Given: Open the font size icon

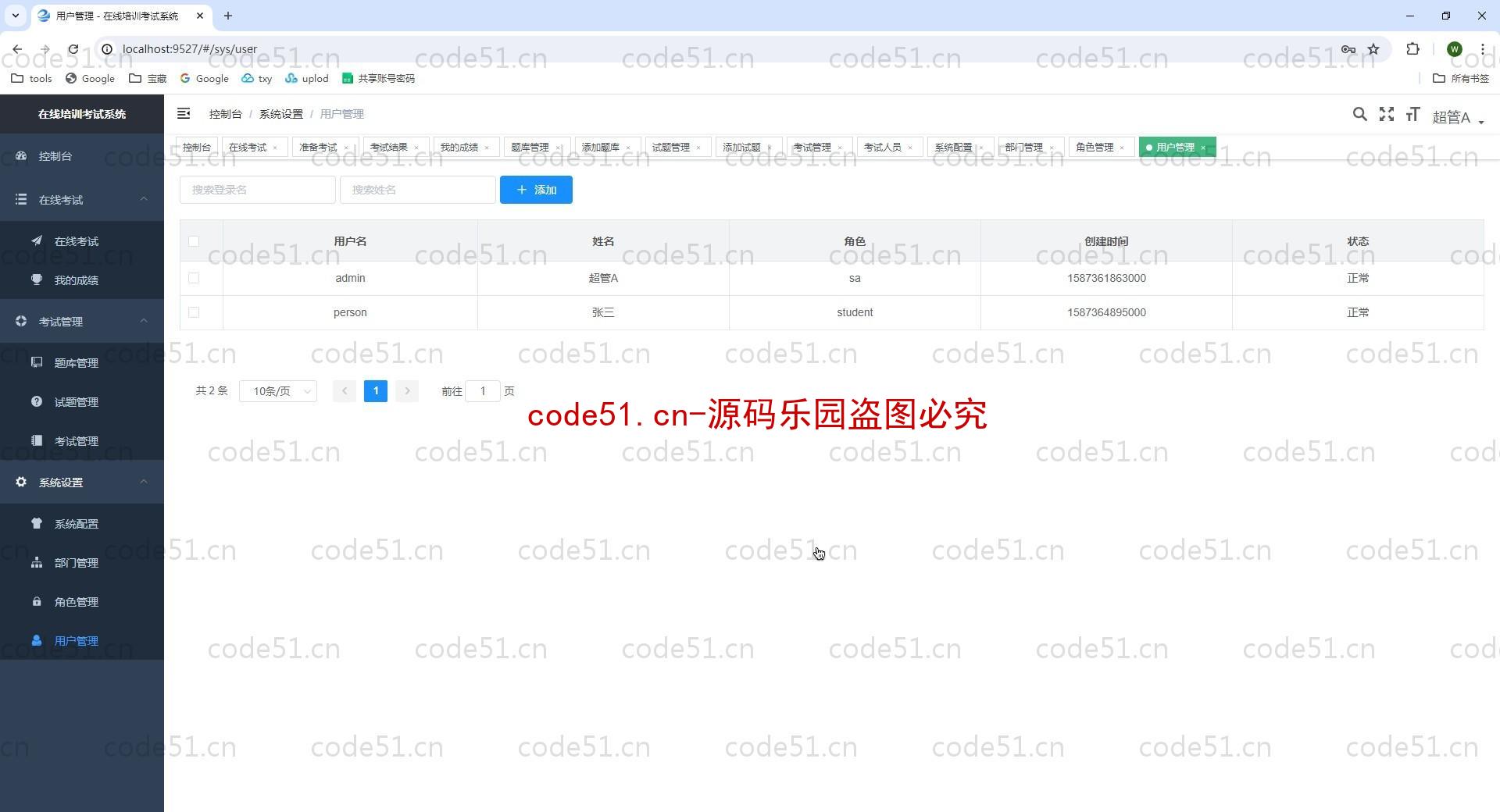Looking at the screenshot, I should [x=1412, y=114].
